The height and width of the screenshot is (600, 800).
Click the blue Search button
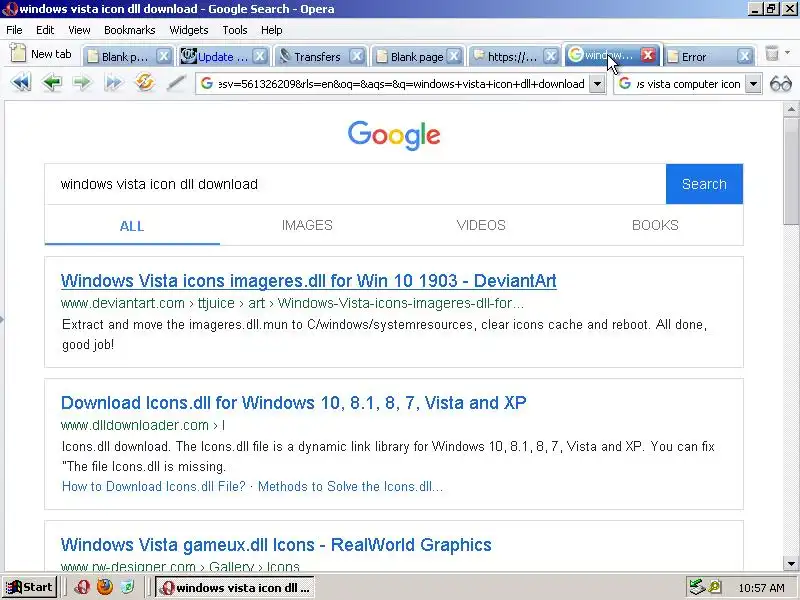[704, 184]
